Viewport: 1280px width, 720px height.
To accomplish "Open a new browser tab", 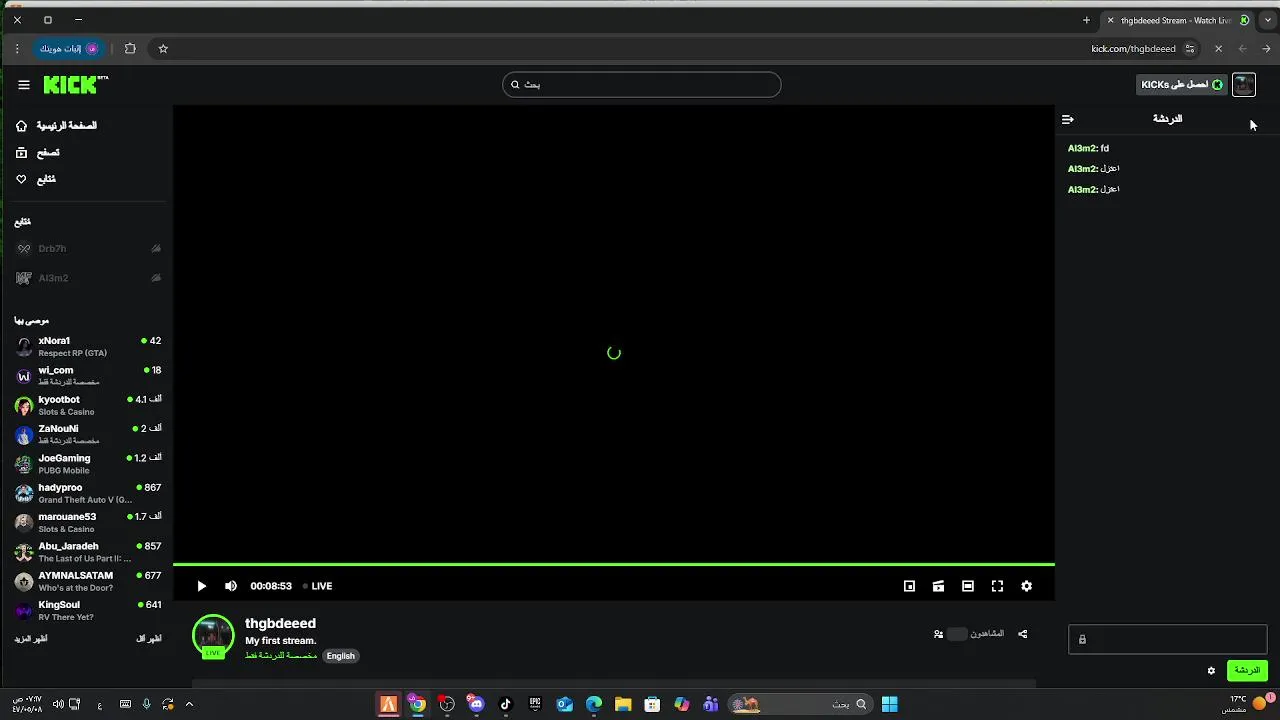I will 1086,20.
